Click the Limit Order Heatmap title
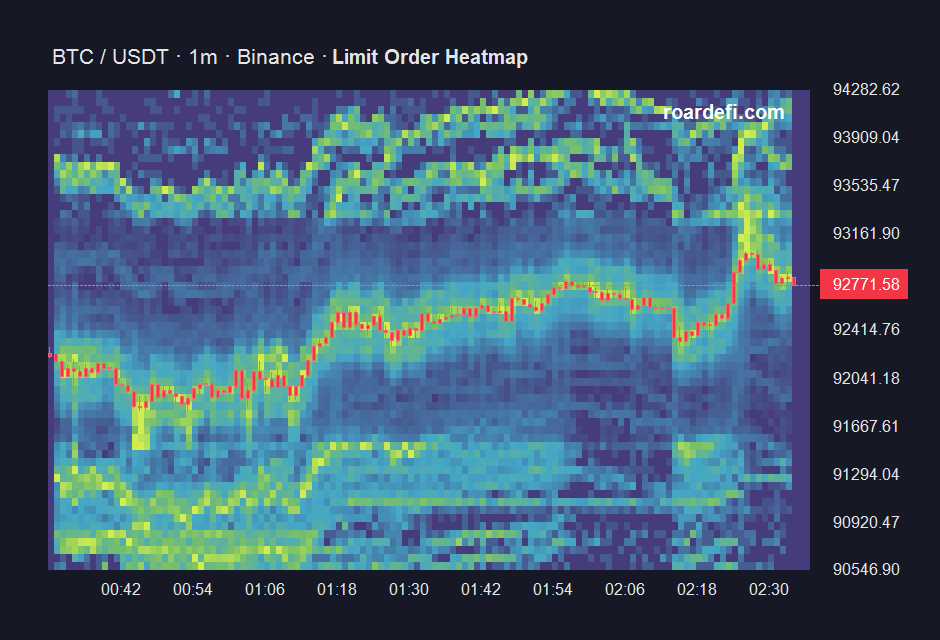 click(430, 57)
